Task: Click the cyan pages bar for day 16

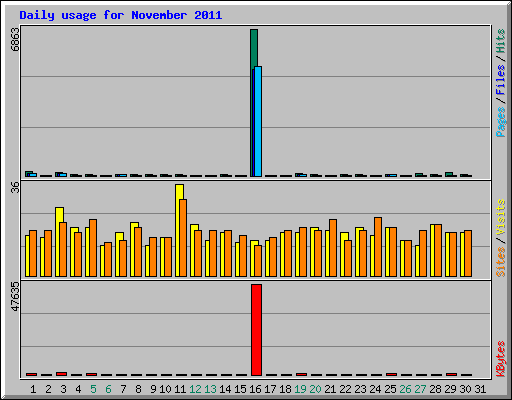Action: [x=258, y=121]
